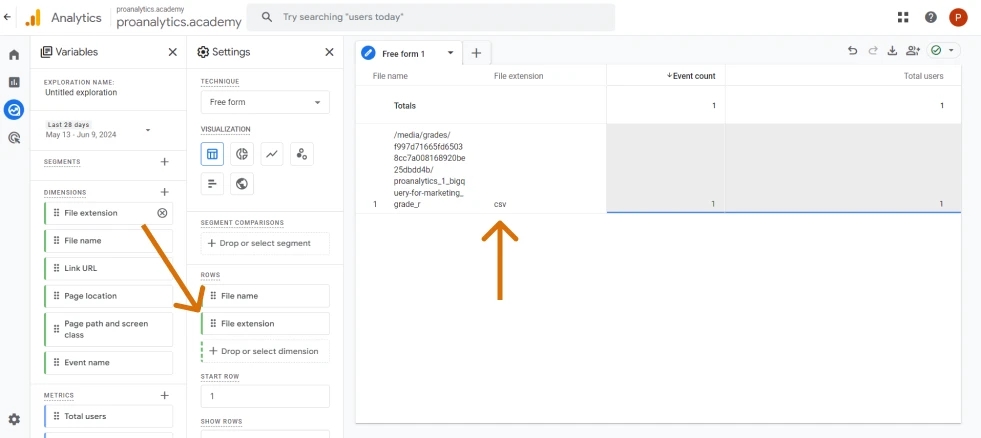Select the Free form 1 tab
This screenshot has height=438, width=981.
403,54
